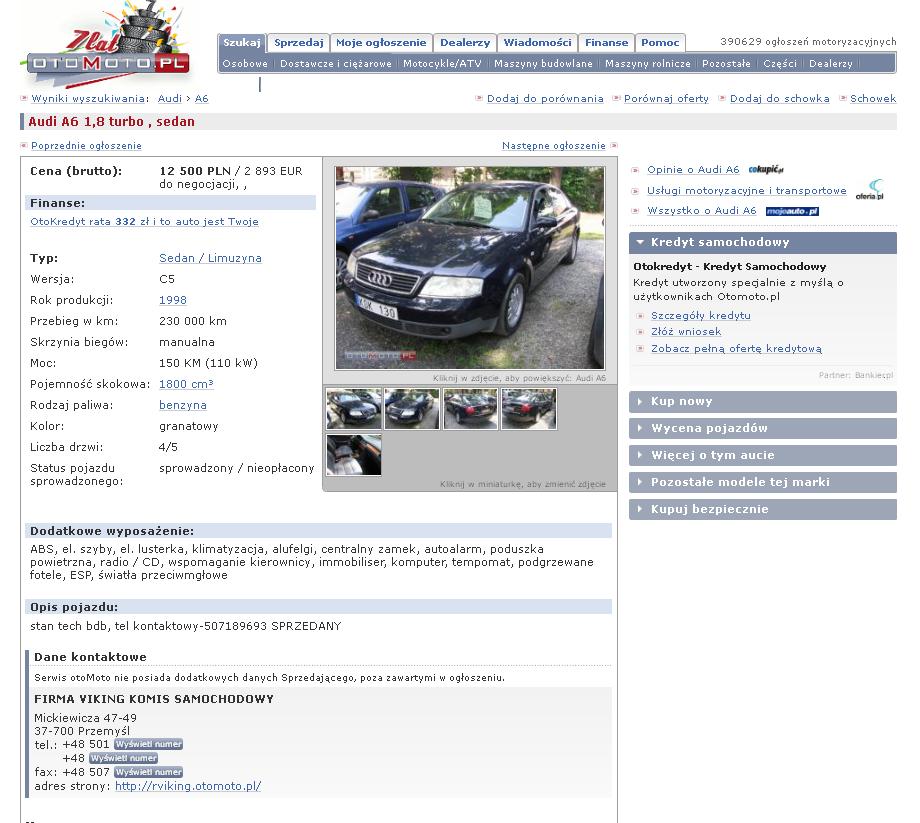Image resolution: width=920 pixels, height=823 pixels.
Task: Collapse the Kredyt samochodowy panel
Action: pyautogui.click(x=763, y=242)
